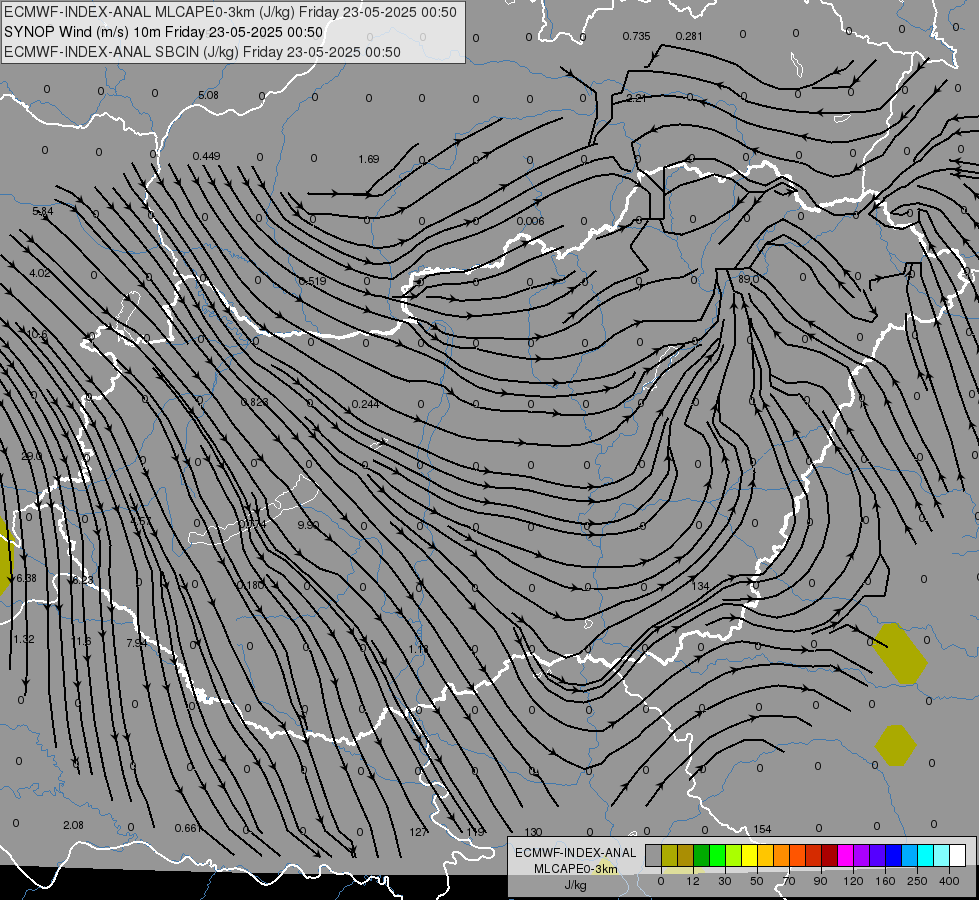This screenshot has width=979, height=900.
Task: Click the map value 130
Action: [x=533, y=832]
